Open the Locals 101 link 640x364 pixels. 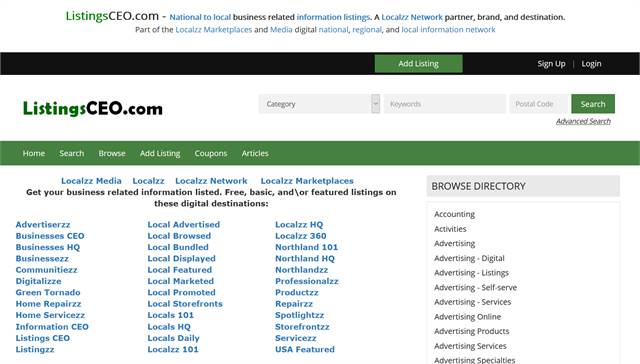171,315
